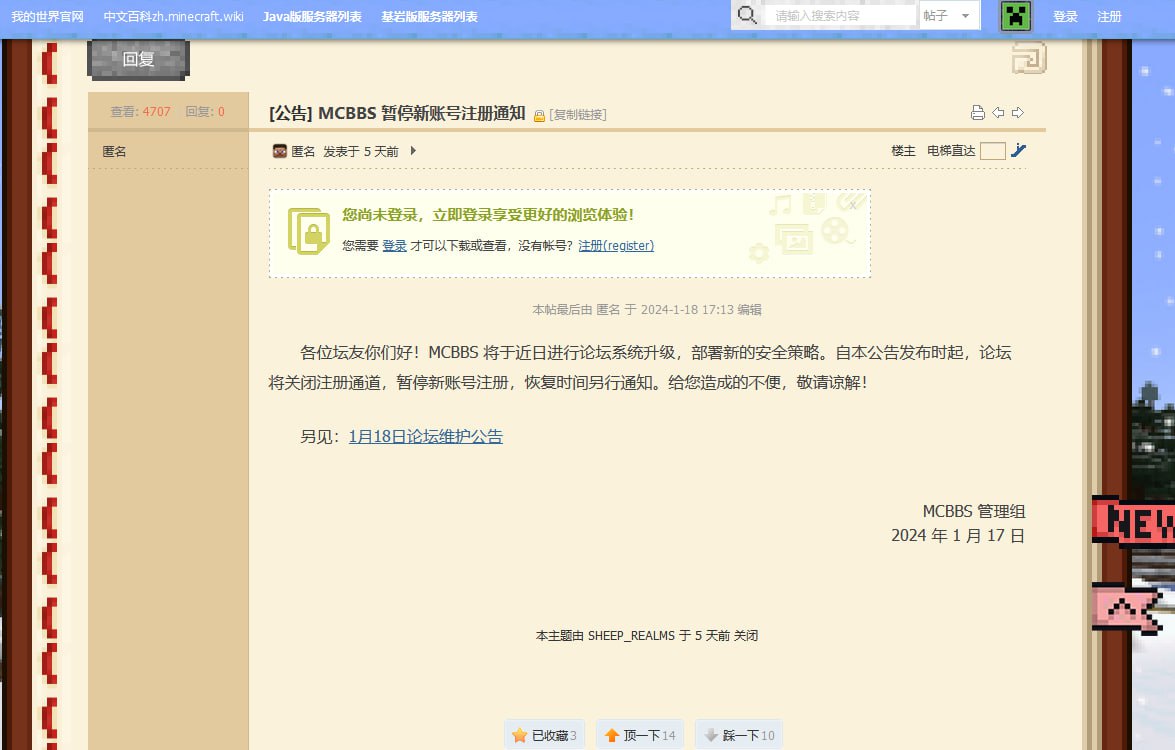Click the lock icon beside the thread title

tap(539, 115)
